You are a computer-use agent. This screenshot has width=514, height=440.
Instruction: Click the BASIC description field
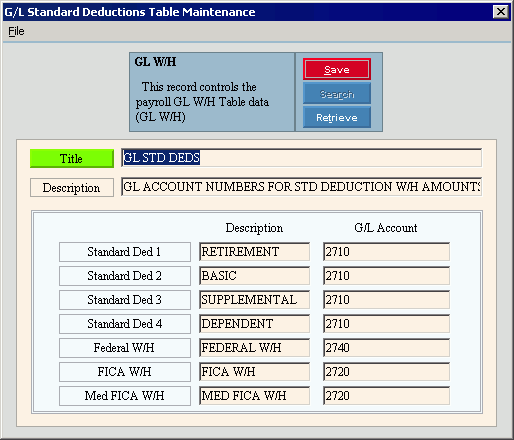coord(255,276)
